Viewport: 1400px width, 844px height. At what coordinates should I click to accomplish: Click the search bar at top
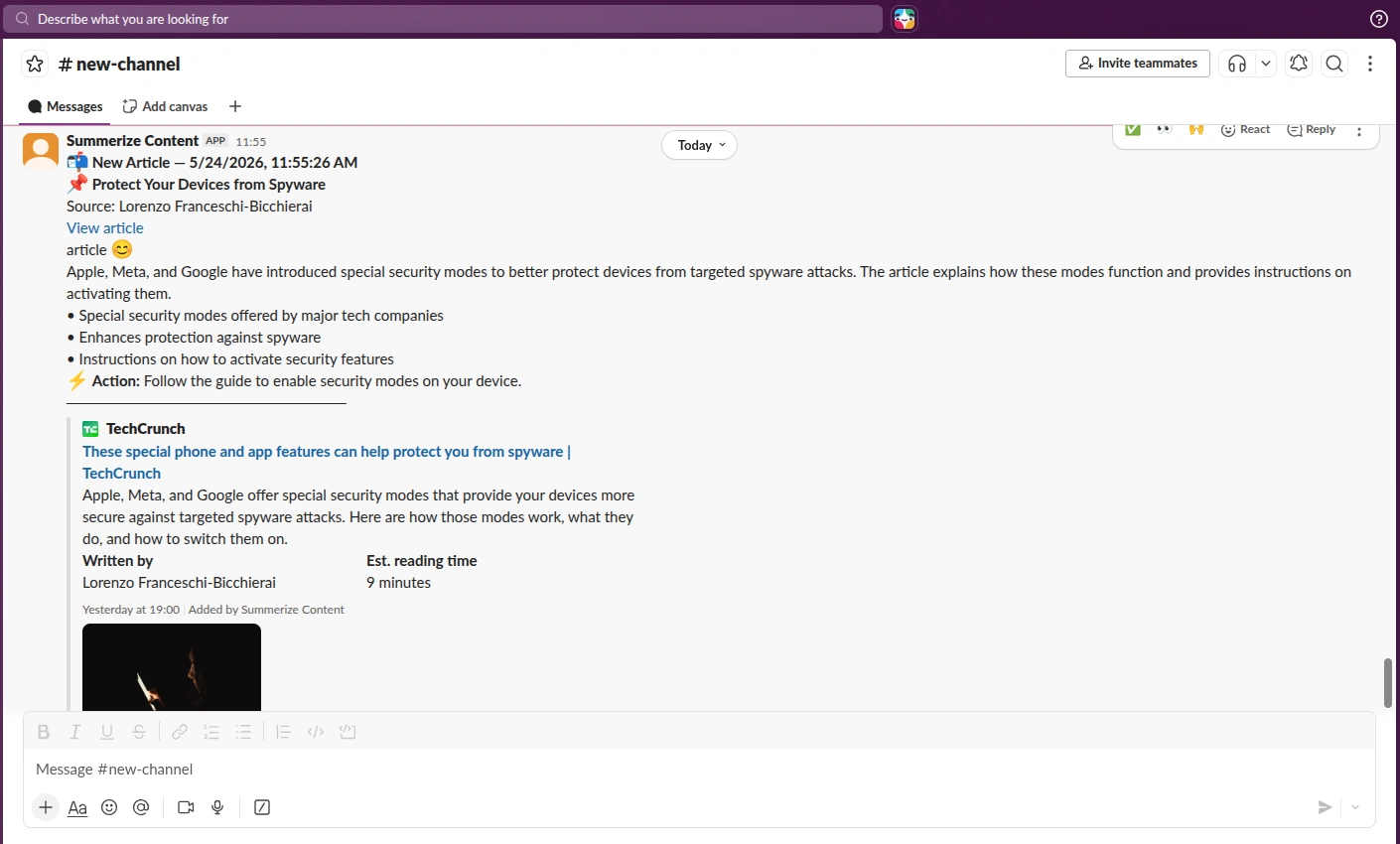point(443,19)
